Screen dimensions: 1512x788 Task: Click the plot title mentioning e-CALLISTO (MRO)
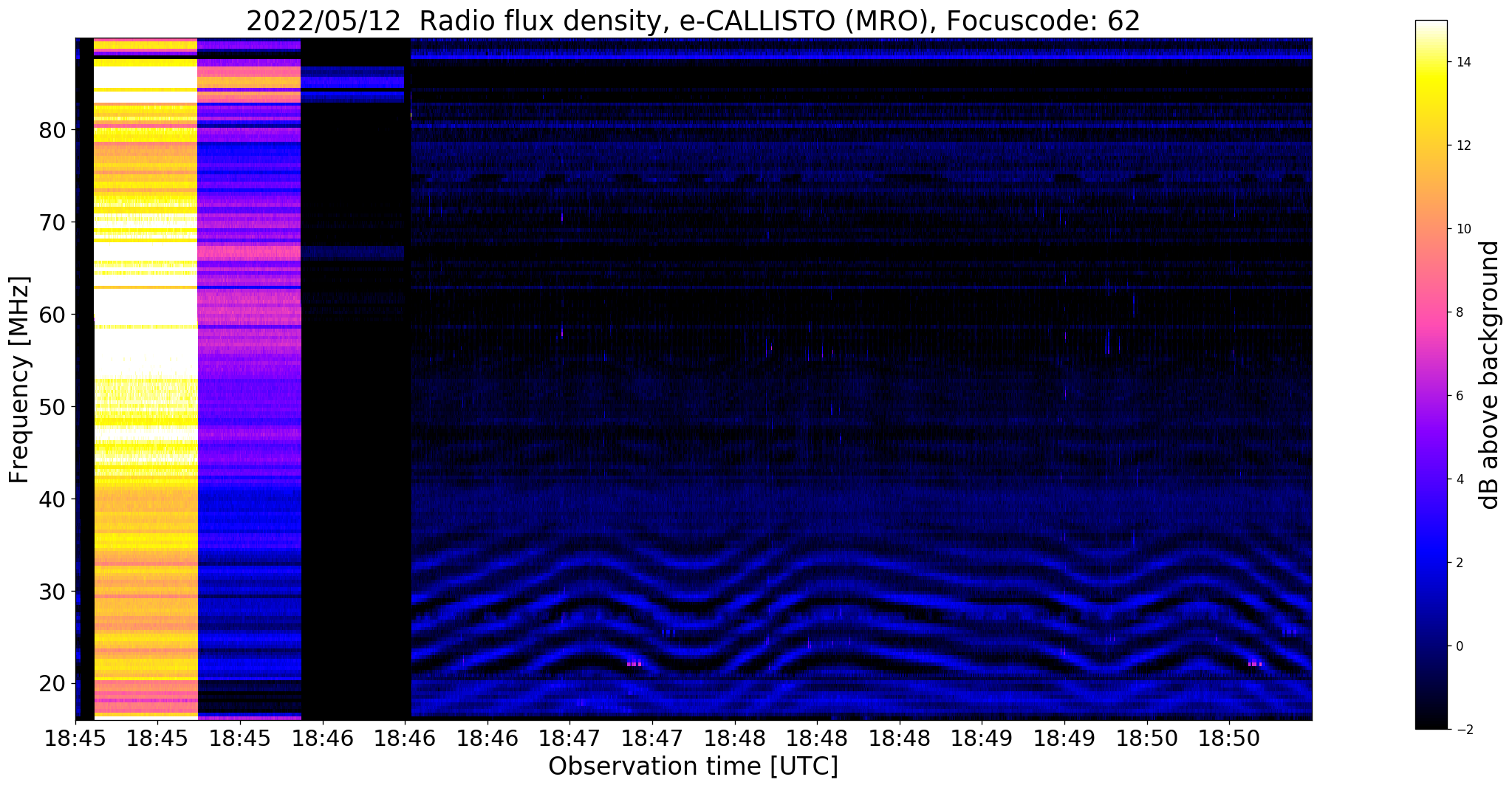(x=693, y=21)
